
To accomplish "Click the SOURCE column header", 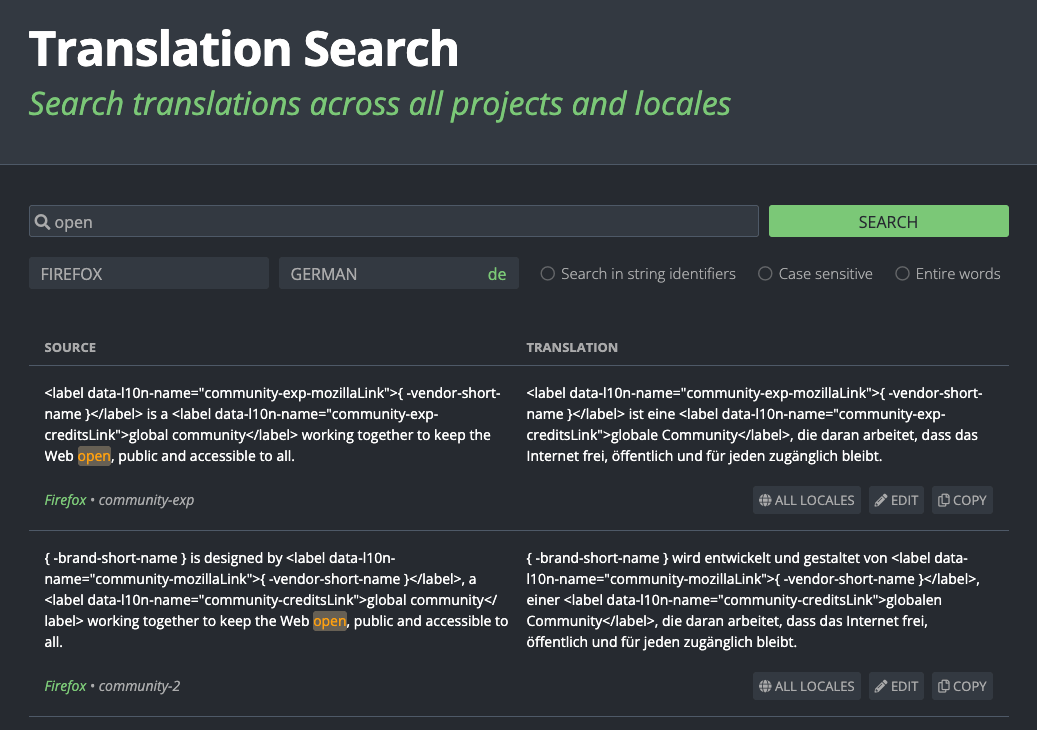I will click(x=70, y=347).
